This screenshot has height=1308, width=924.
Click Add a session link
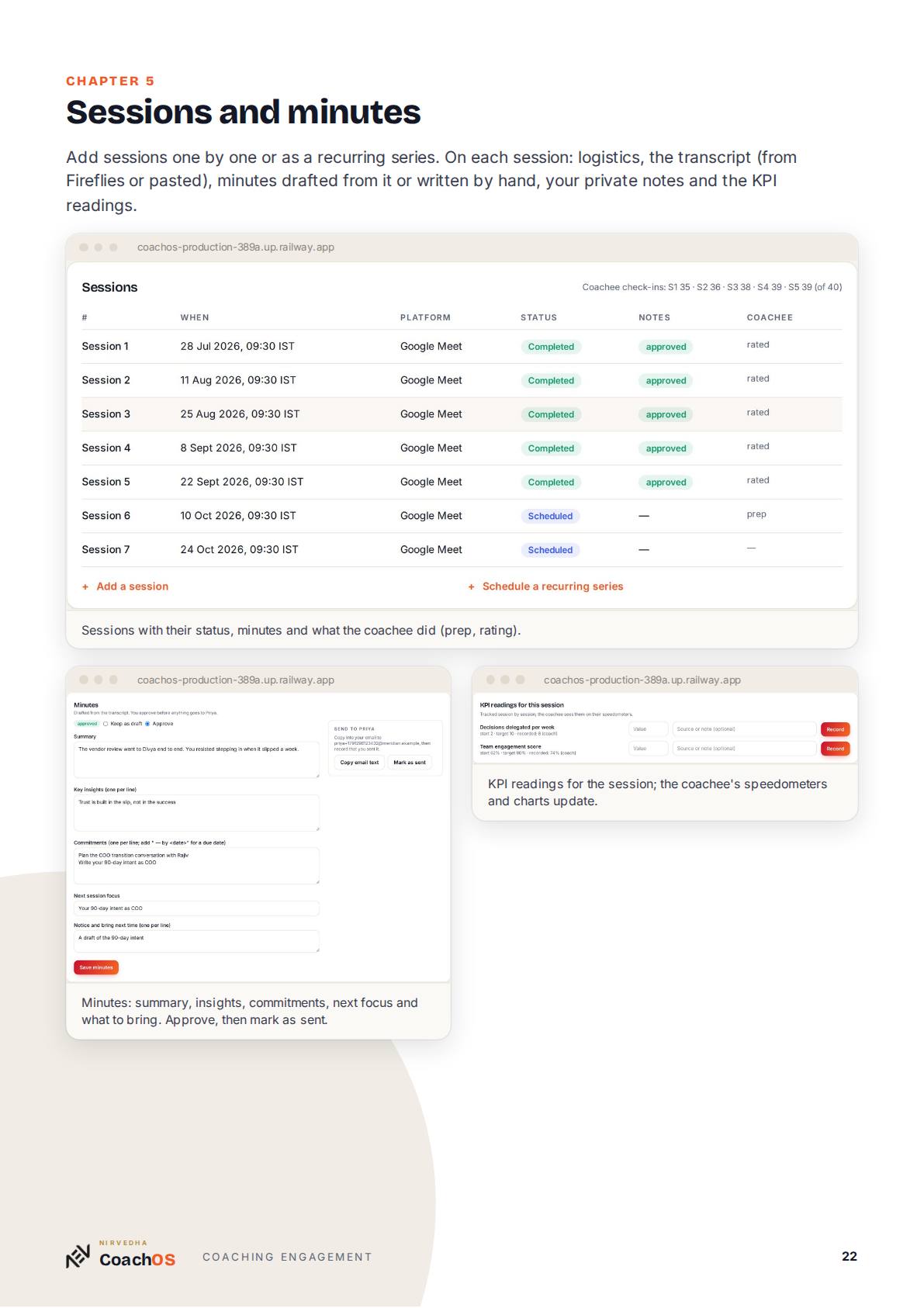pyautogui.click(x=132, y=587)
